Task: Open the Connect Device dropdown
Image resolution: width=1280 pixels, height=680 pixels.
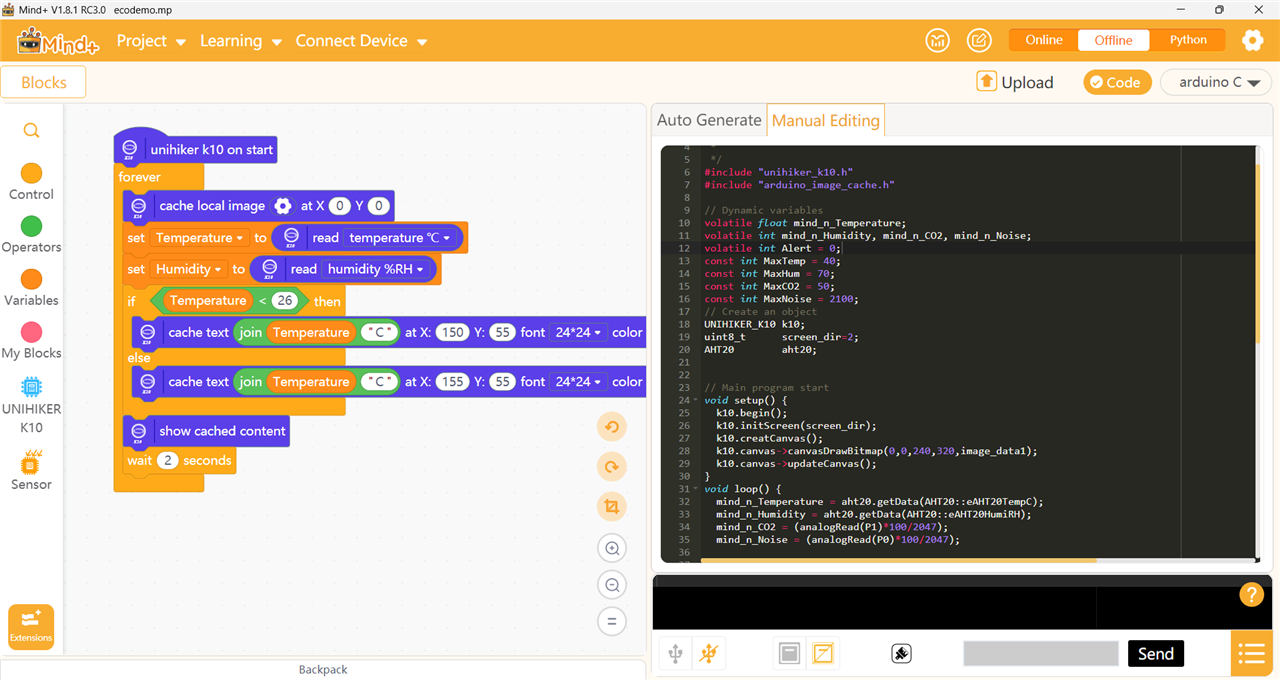Action: tap(361, 41)
